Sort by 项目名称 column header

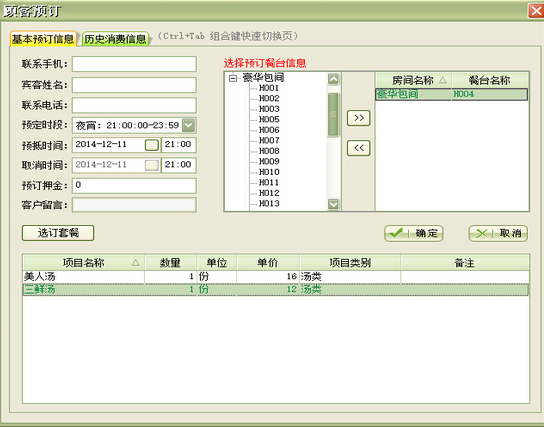click(84, 263)
